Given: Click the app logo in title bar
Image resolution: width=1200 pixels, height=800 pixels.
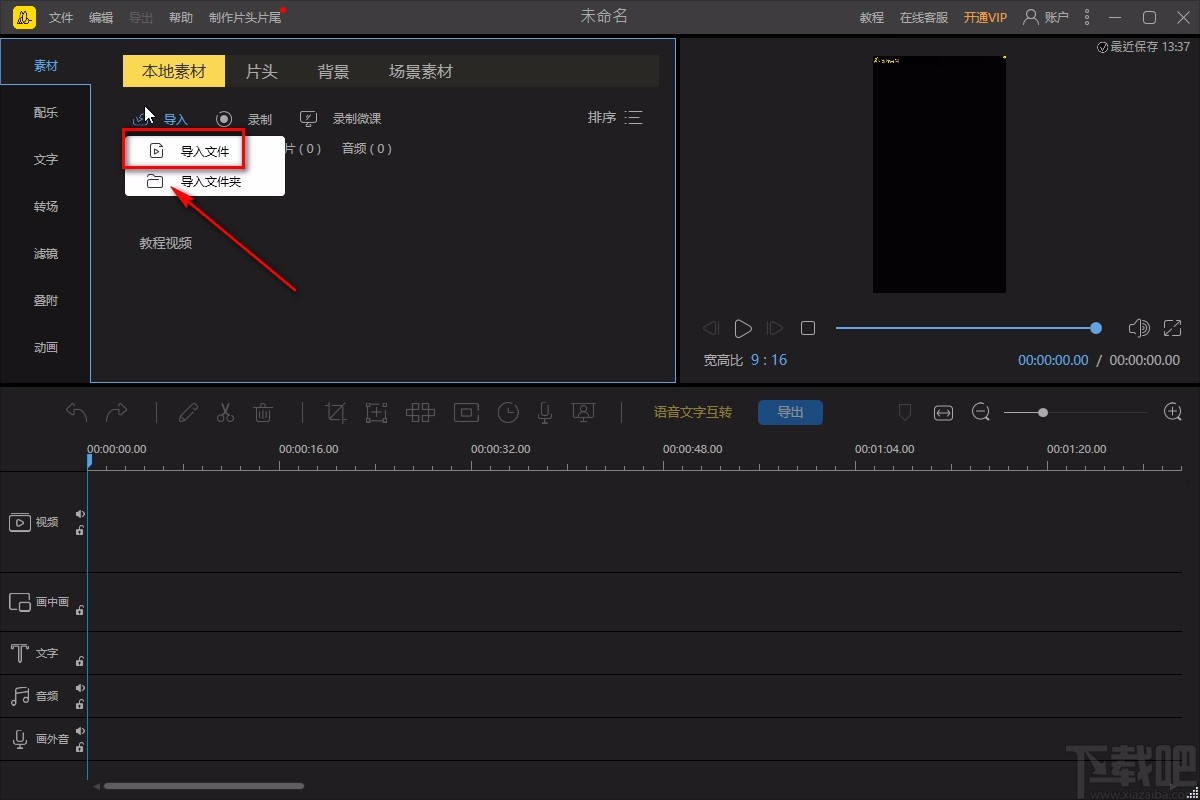Looking at the screenshot, I should pos(26,18).
